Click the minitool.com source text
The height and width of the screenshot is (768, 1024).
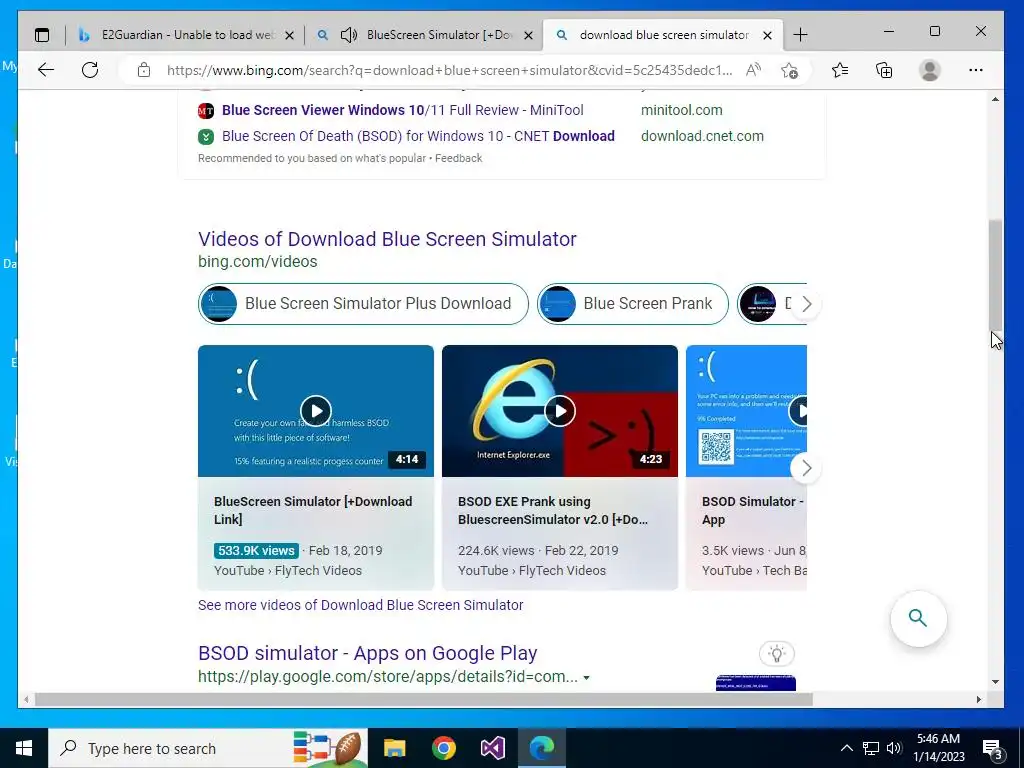[681, 110]
